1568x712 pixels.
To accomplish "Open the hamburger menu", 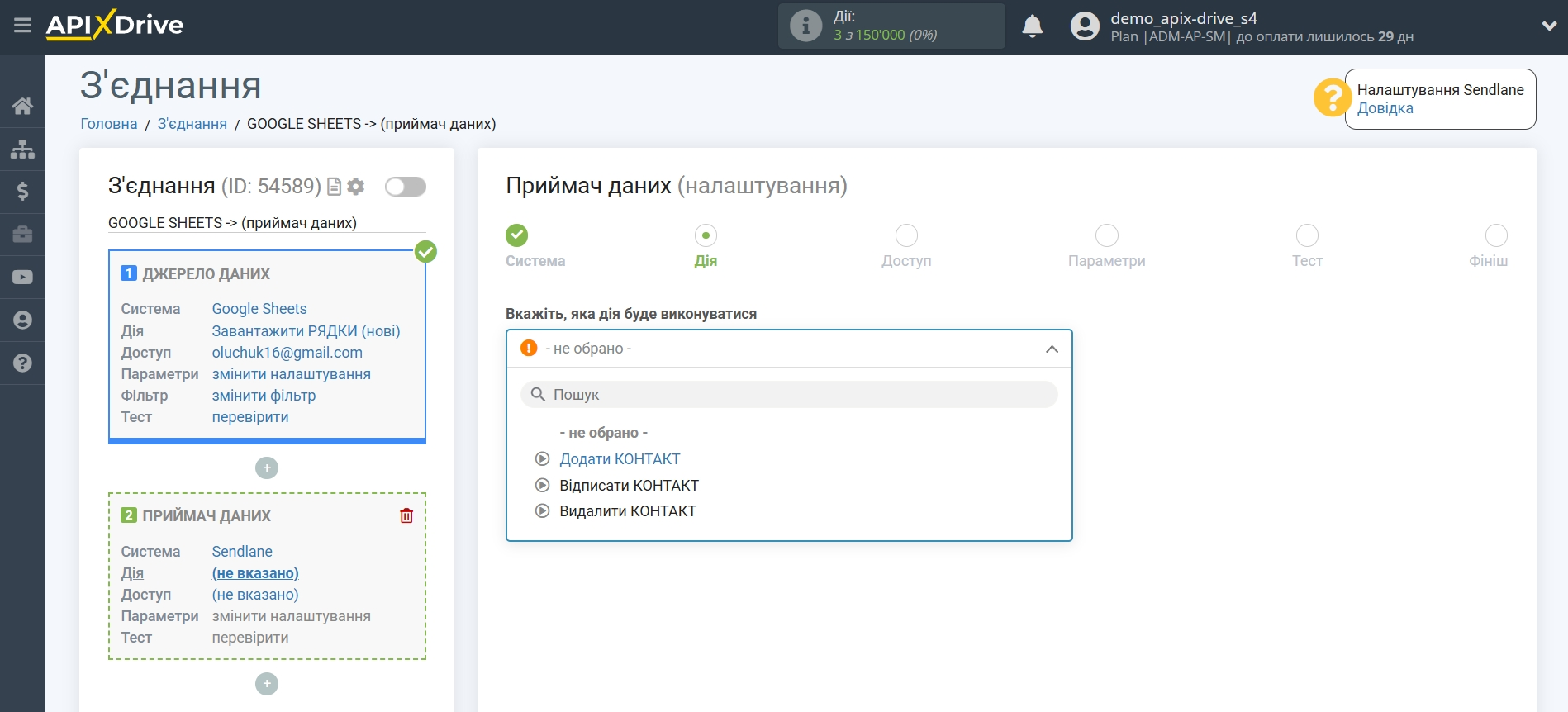I will (22, 26).
